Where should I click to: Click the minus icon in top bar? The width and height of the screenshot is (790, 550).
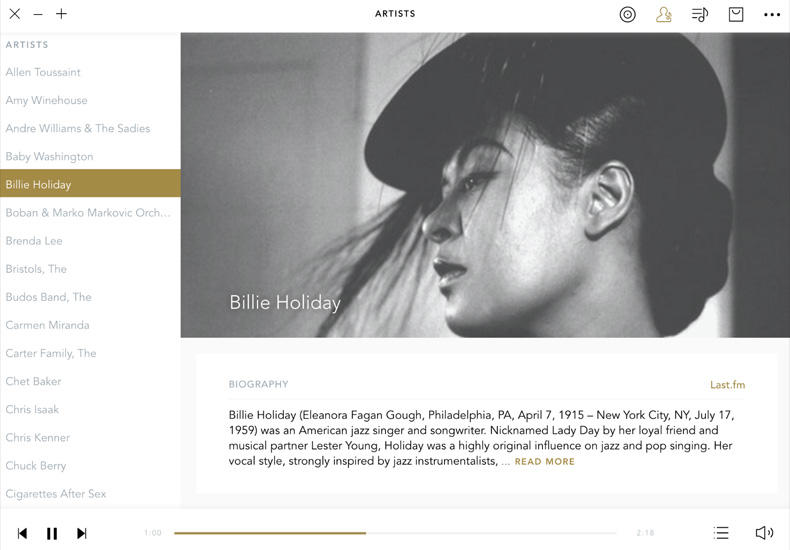point(38,14)
